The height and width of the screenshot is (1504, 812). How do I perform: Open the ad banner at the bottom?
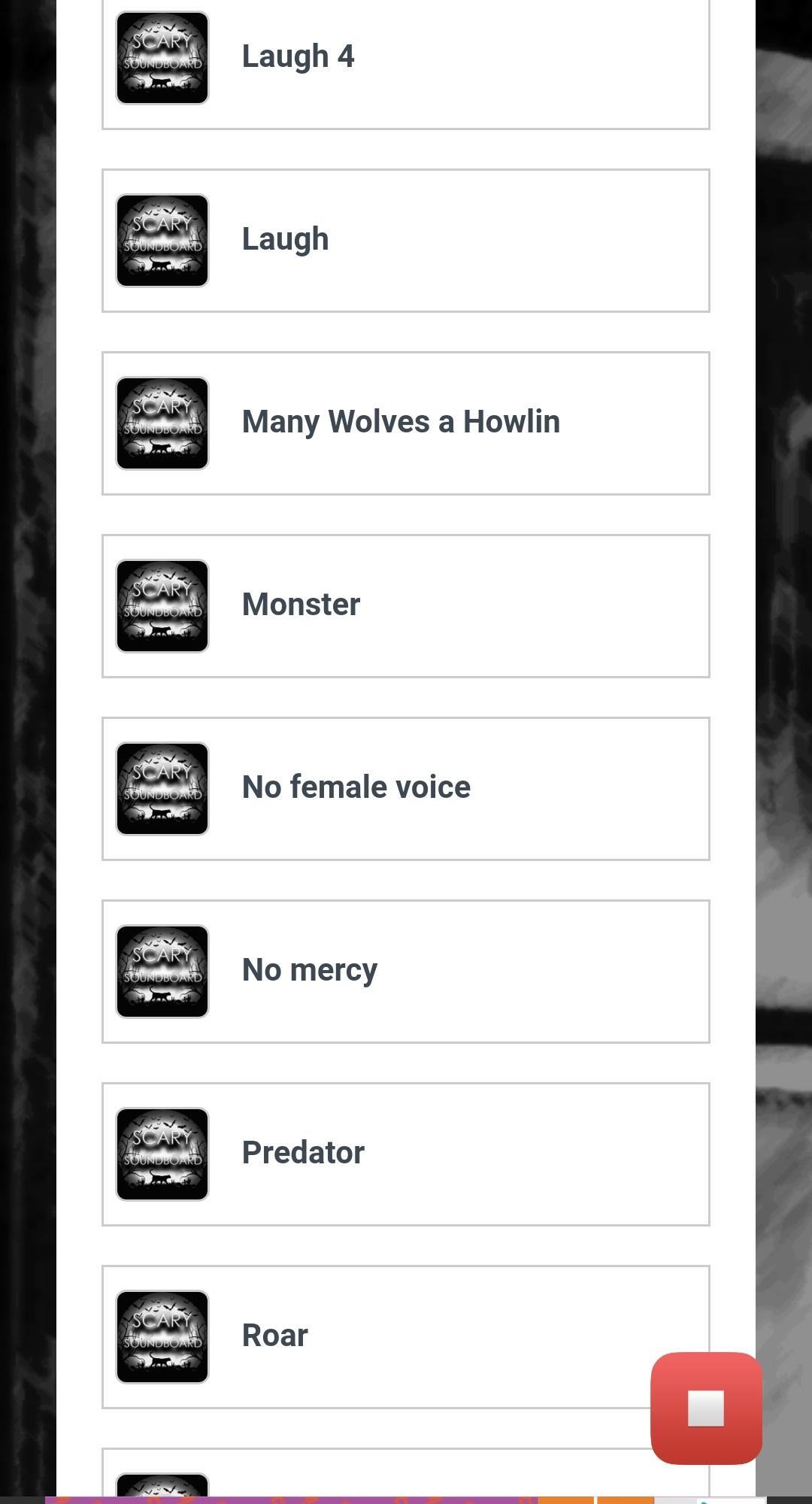[406, 1500]
